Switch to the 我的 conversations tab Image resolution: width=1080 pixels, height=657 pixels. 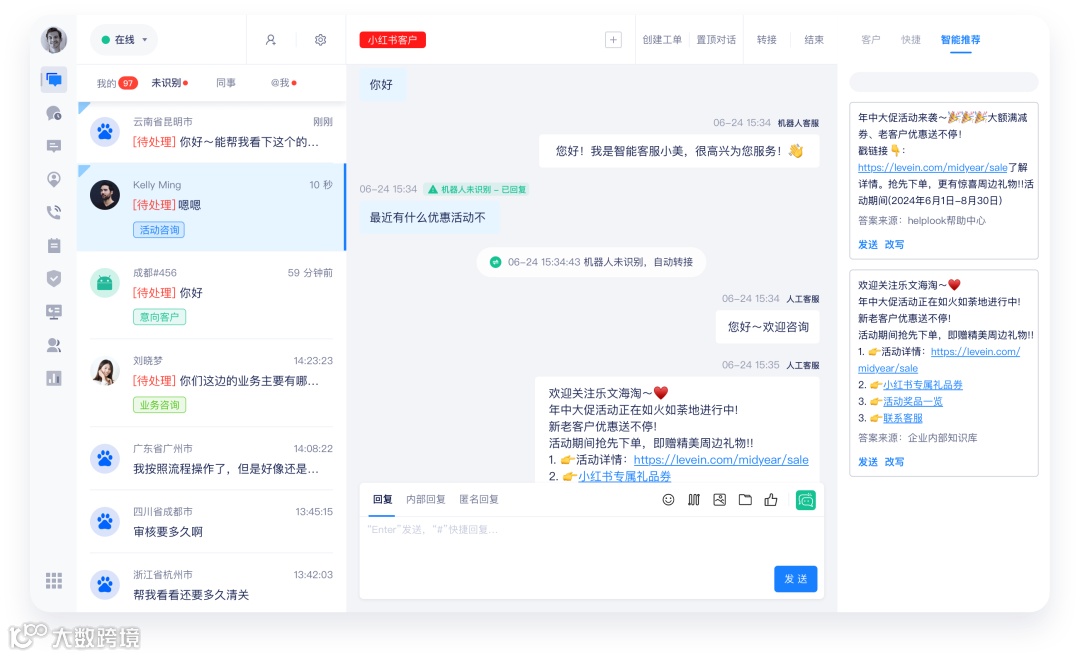(x=116, y=83)
